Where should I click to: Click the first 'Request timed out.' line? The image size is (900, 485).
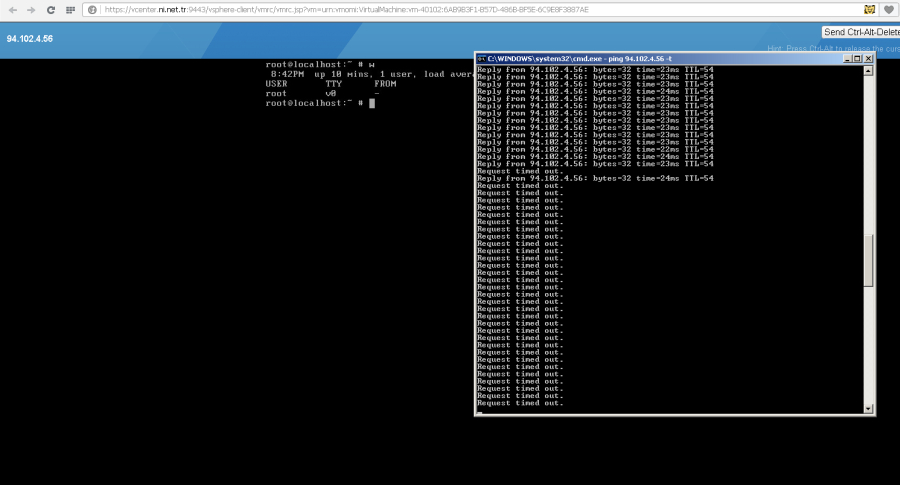click(x=520, y=171)
